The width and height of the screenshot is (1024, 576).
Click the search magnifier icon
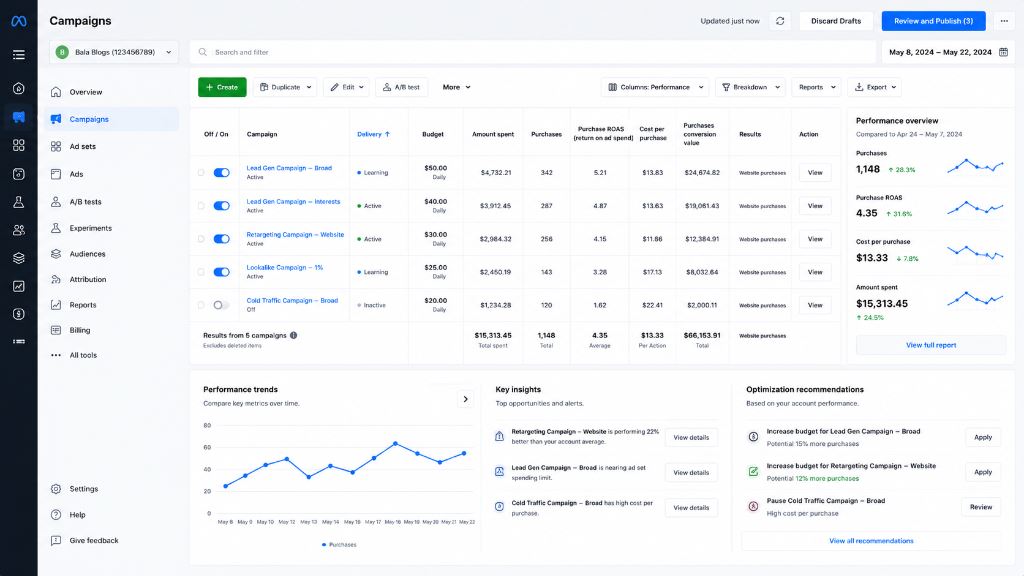pyautogui.click(x=203, y=52)
